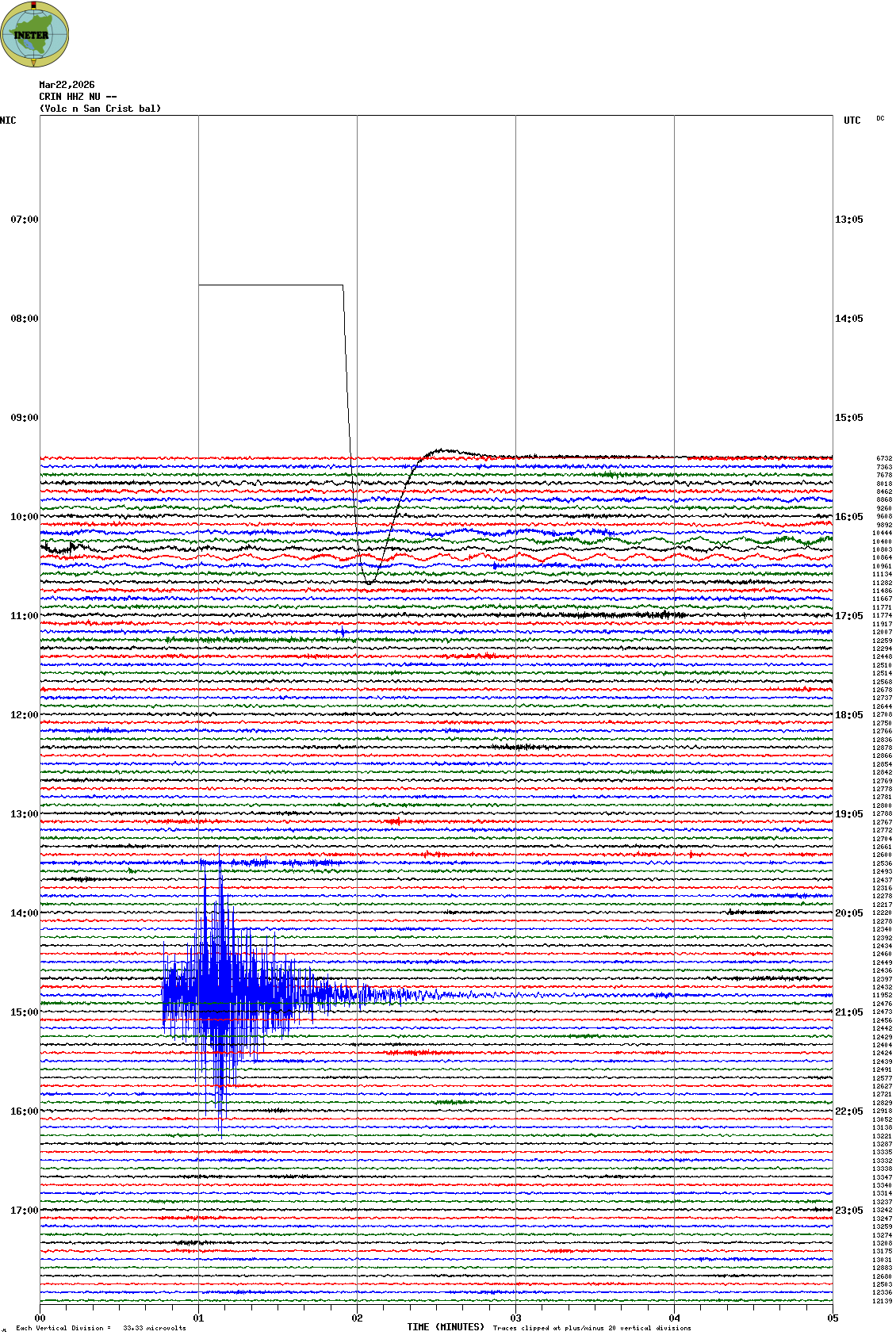Click the 23:05 UTC time label

click(848, 1211)
